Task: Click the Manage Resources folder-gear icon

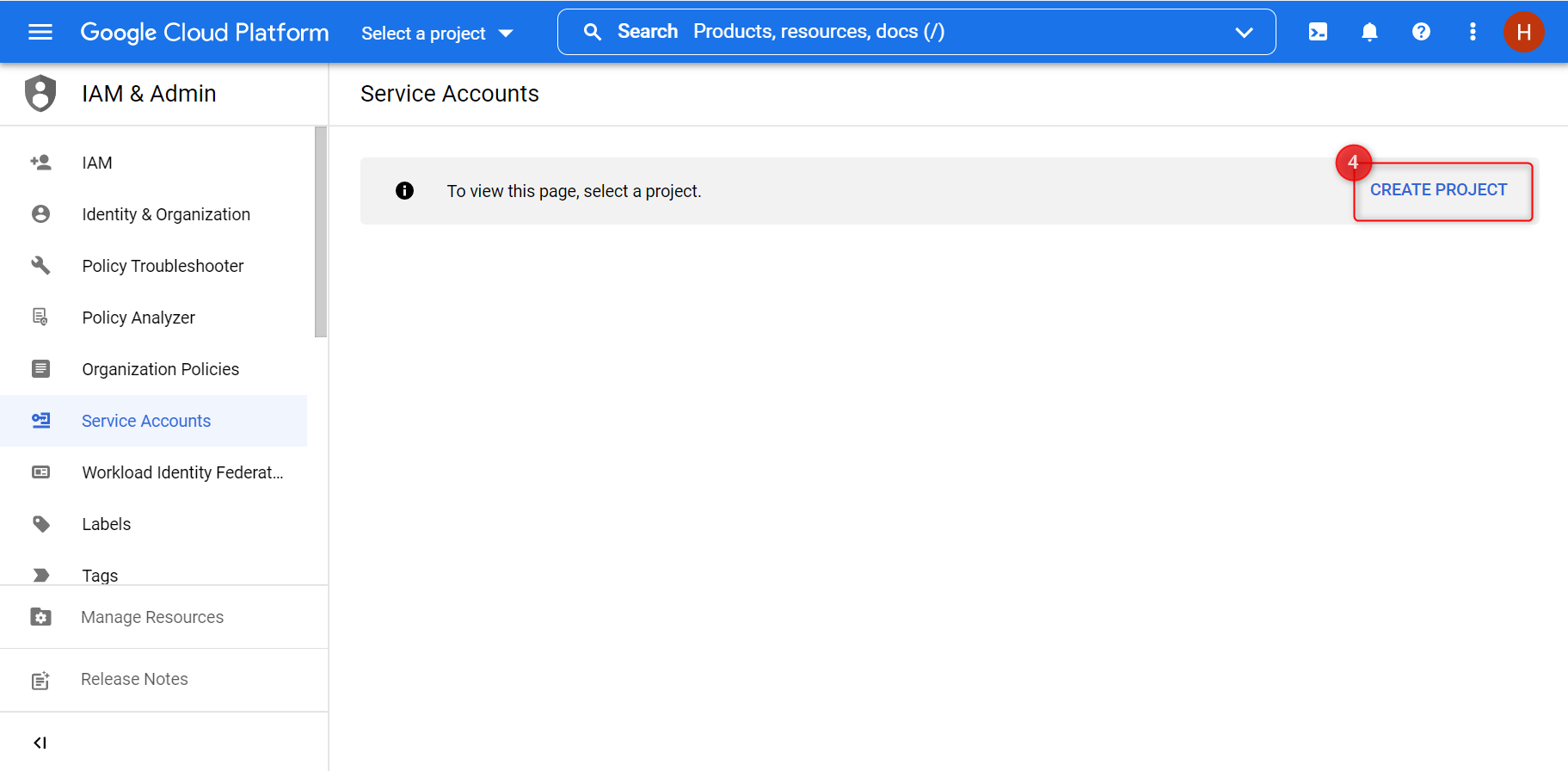Action: [x=40, y=617]
